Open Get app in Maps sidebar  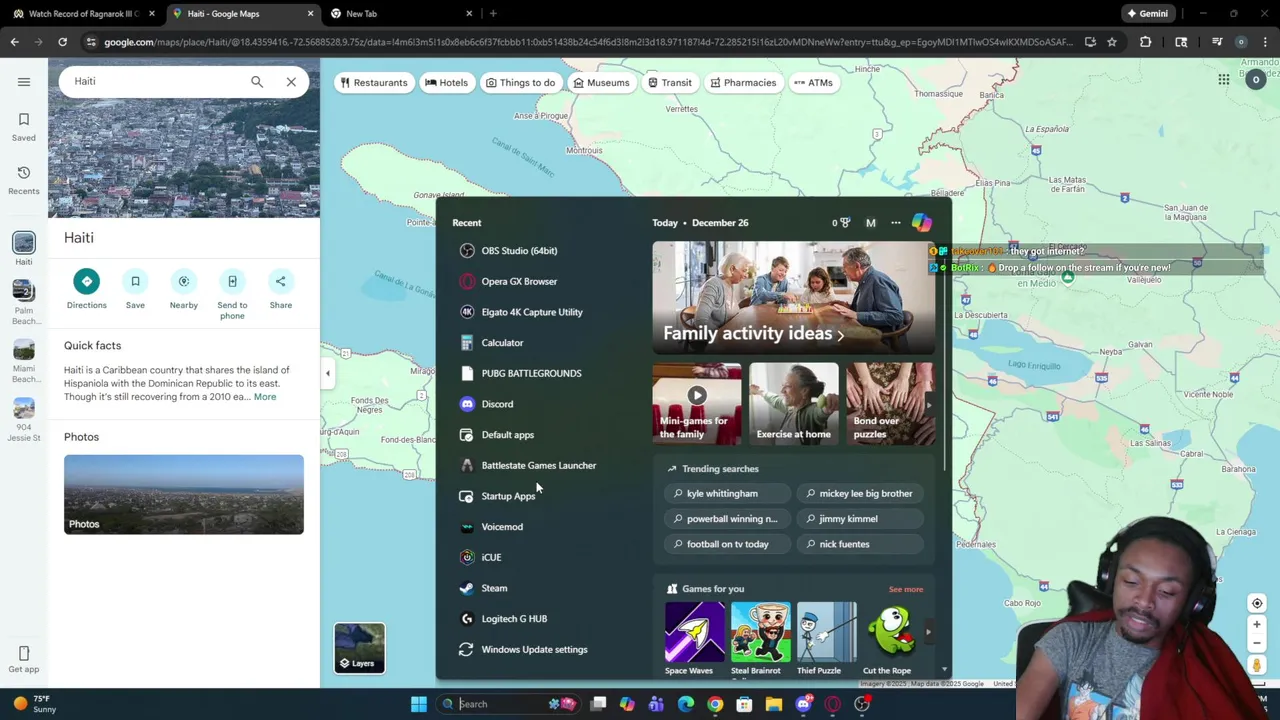[24, 660]
